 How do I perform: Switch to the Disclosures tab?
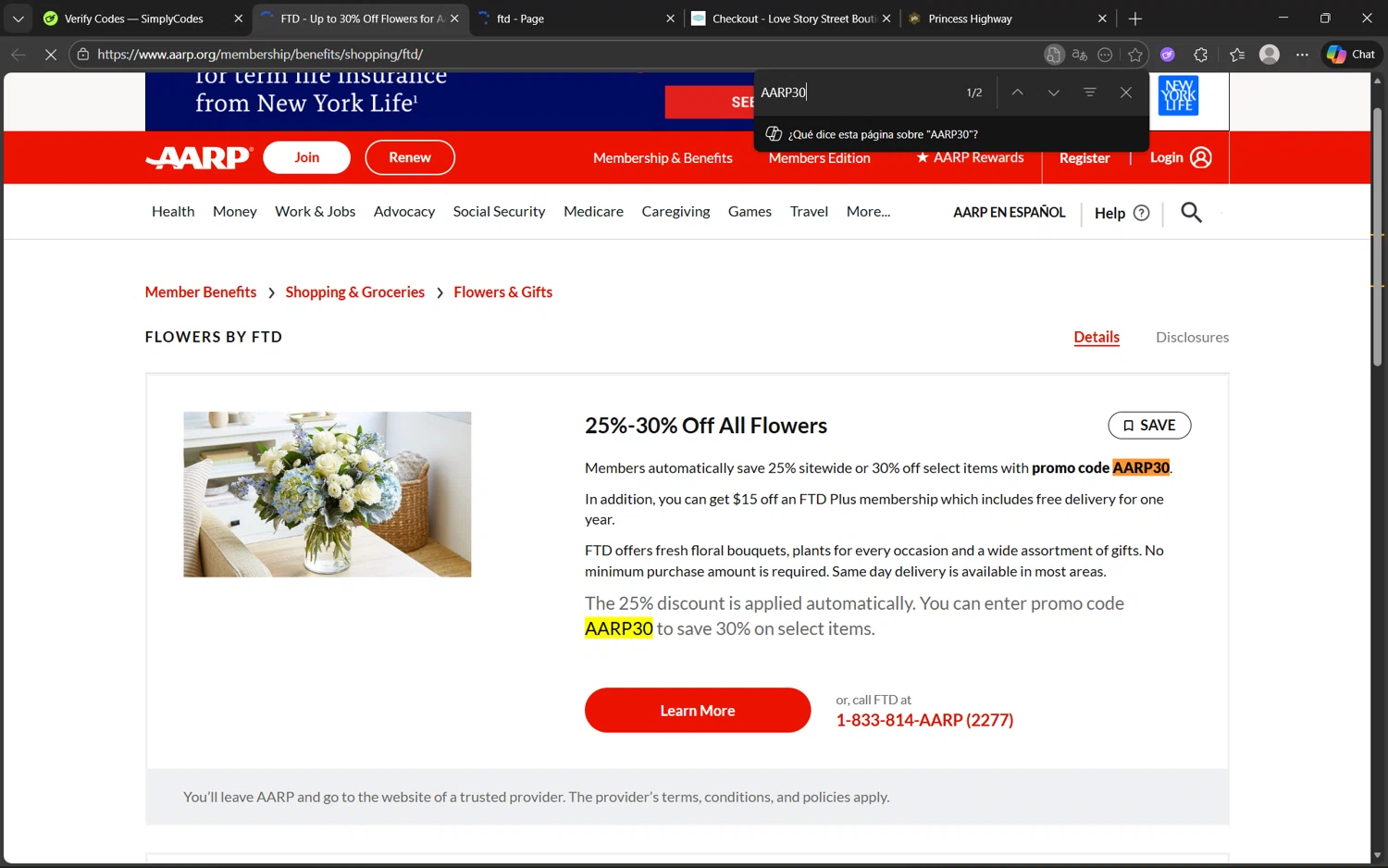[x=1192, y=338]
